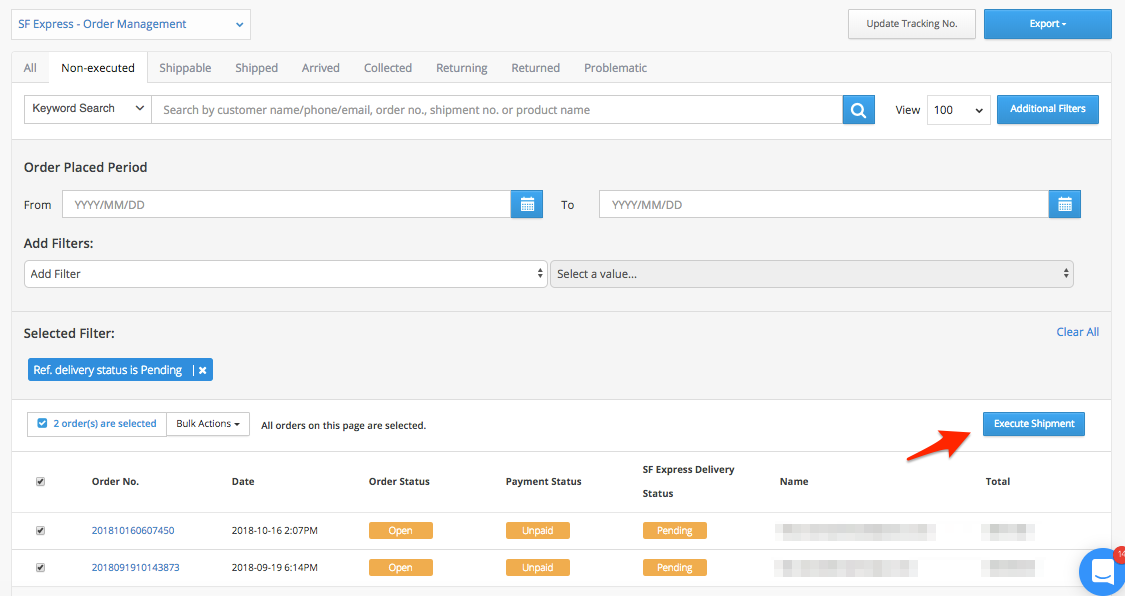The image size is (1125, 596).
Task: Toggle the select-all header checkbox
Action: pyautogui.click(x=40, y=481)
